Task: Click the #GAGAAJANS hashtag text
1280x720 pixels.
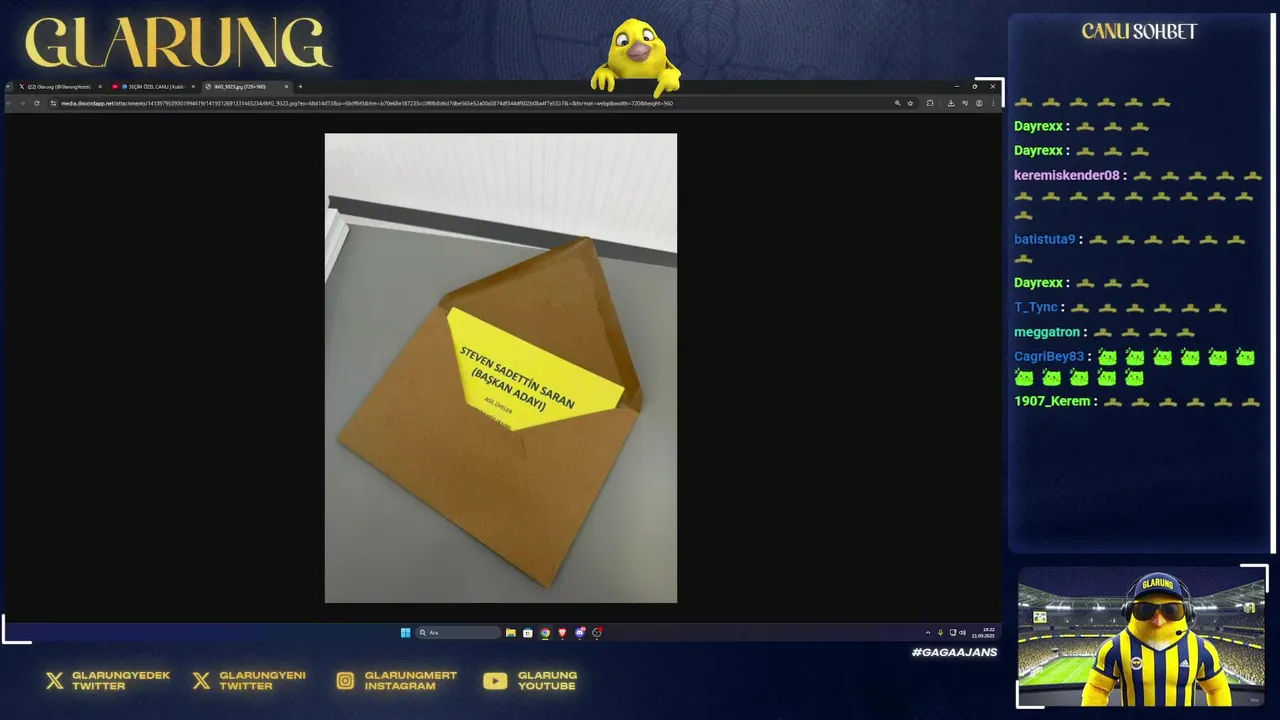Action: coord(954,652)
